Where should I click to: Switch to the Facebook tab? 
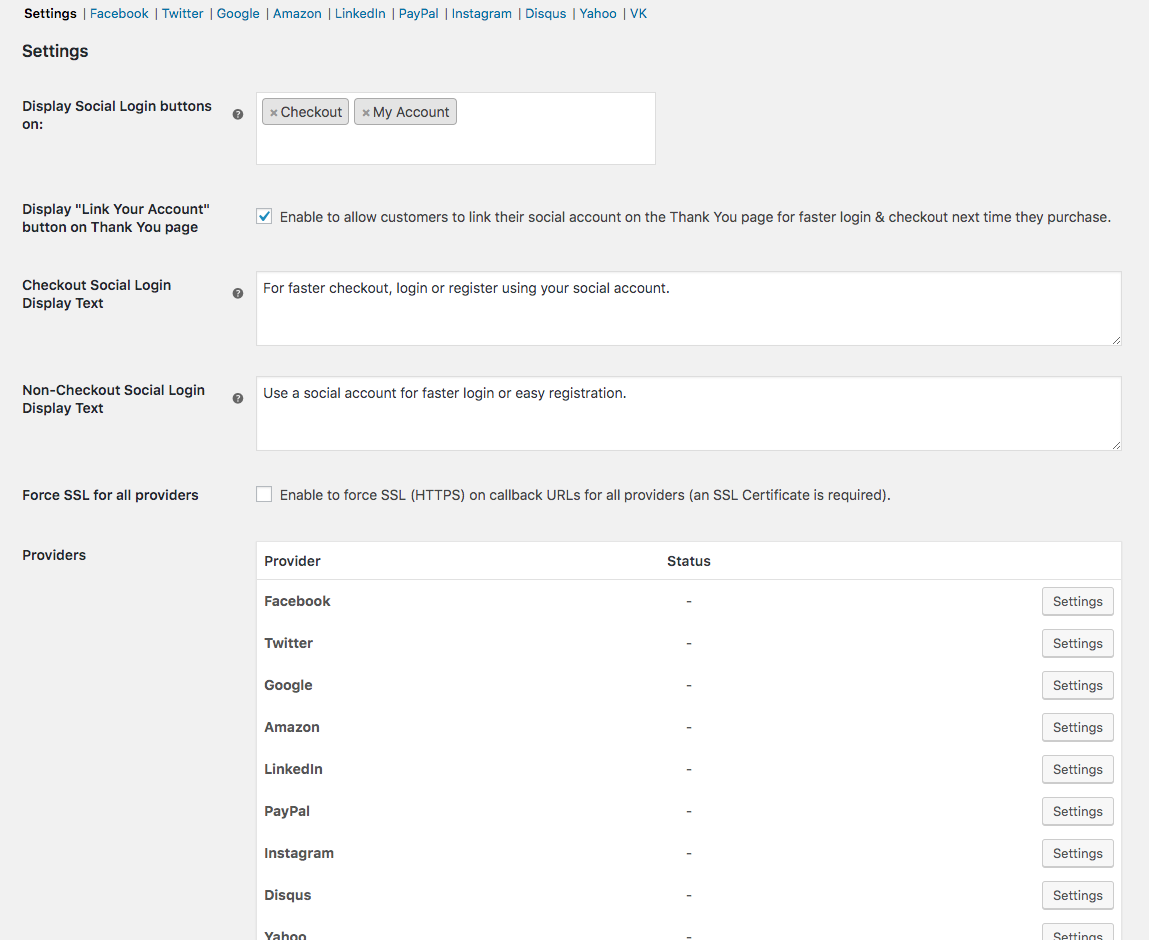point(119,14)
